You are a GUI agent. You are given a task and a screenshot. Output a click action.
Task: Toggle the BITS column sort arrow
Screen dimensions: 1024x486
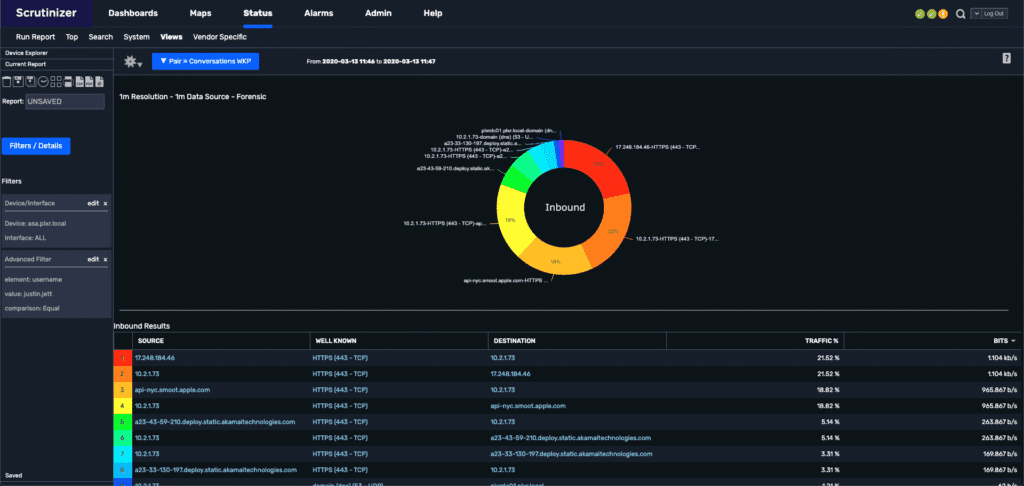[1013, 341]
